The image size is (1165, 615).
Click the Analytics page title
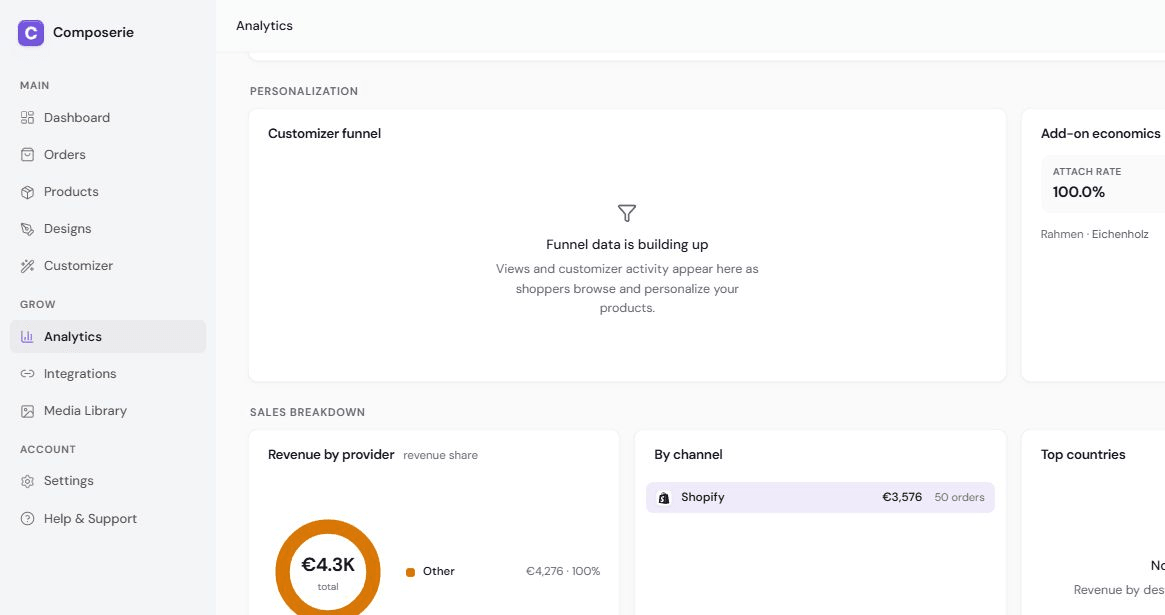click(265, 26)
